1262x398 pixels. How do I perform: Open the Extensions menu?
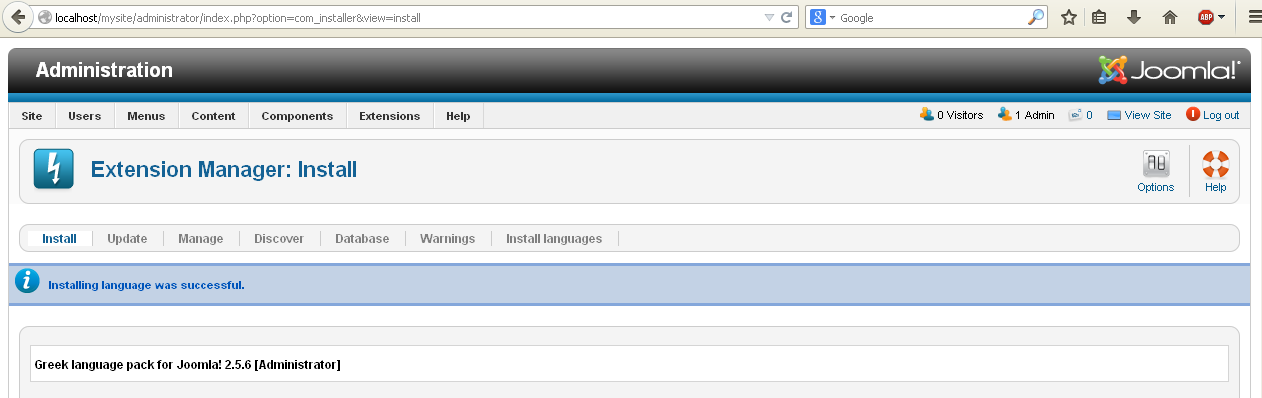[390, 116]
